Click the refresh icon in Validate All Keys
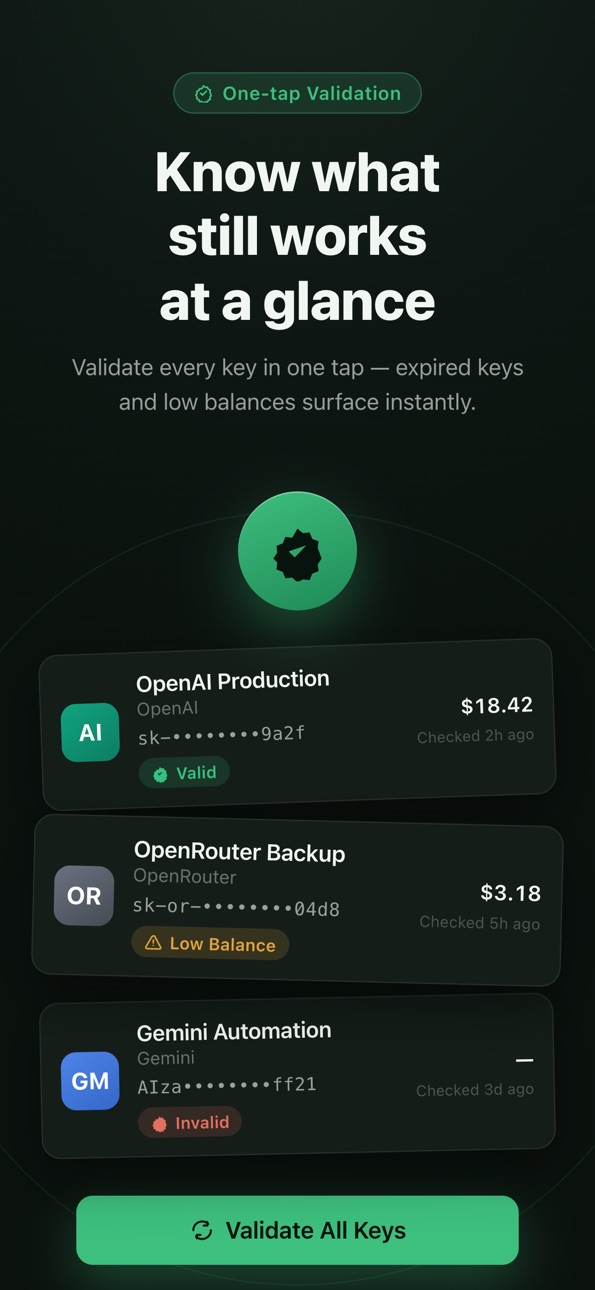The image size is (595, 1290). coord(202,1230)
